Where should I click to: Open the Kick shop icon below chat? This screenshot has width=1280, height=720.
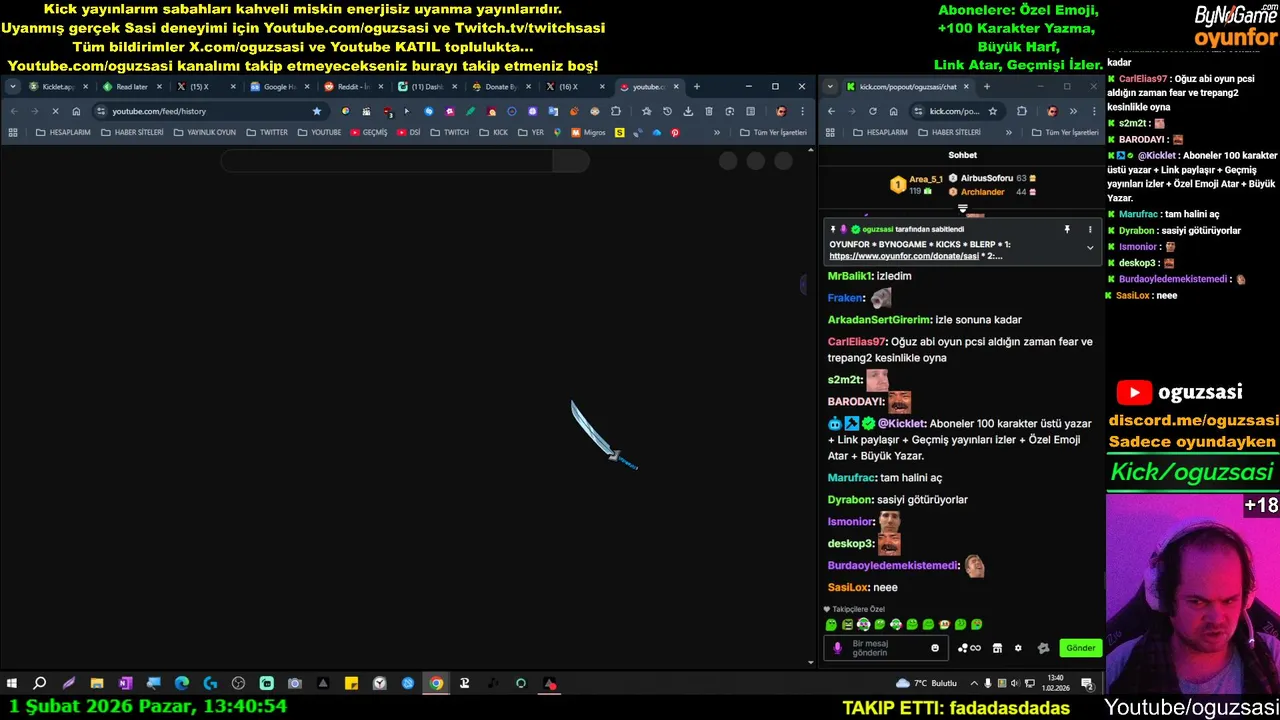(997, 648)
